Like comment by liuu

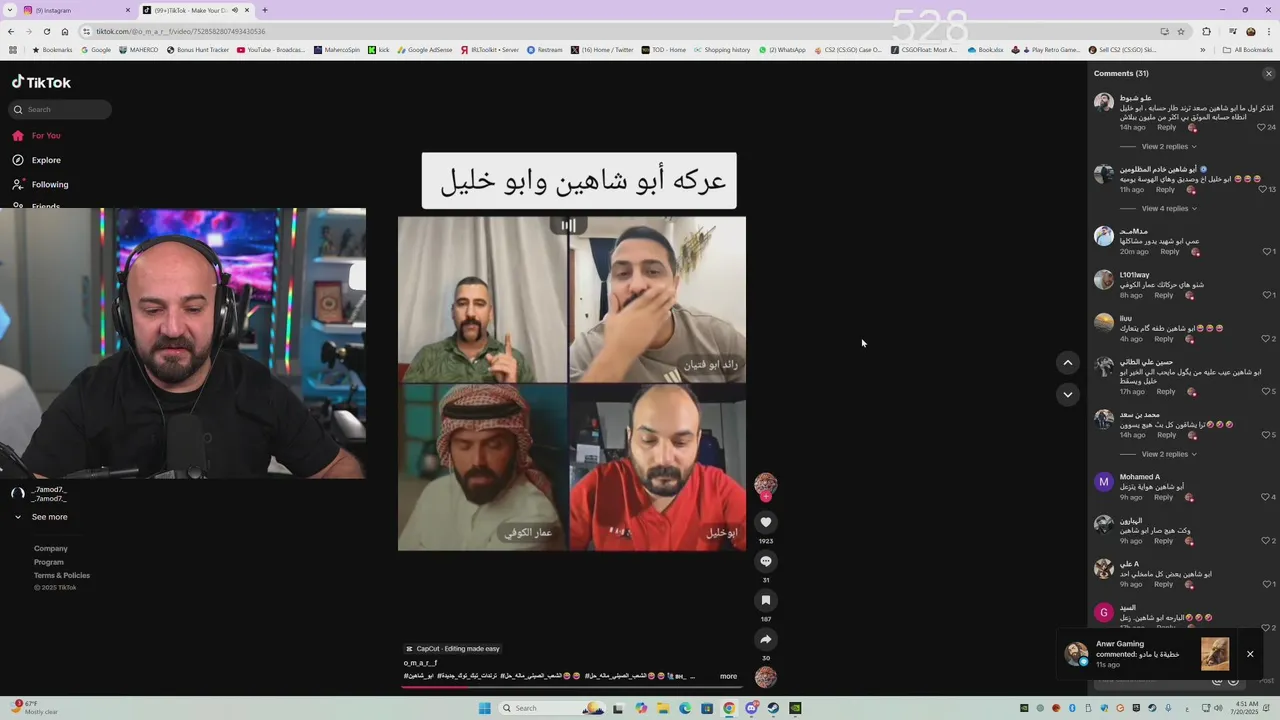(1266, 339)
